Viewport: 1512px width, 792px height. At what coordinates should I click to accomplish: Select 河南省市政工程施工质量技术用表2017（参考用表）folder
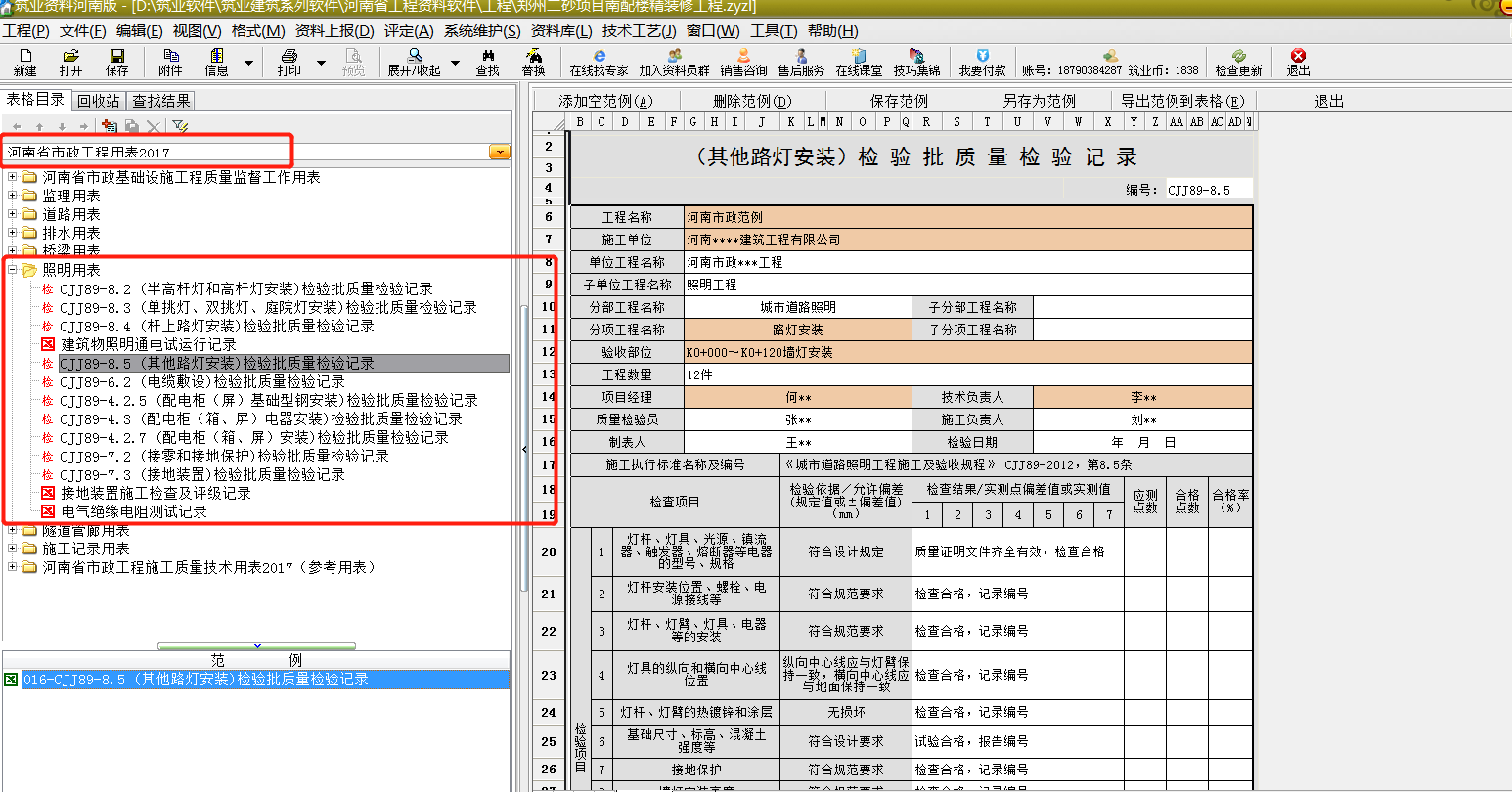tap(208, 567)
